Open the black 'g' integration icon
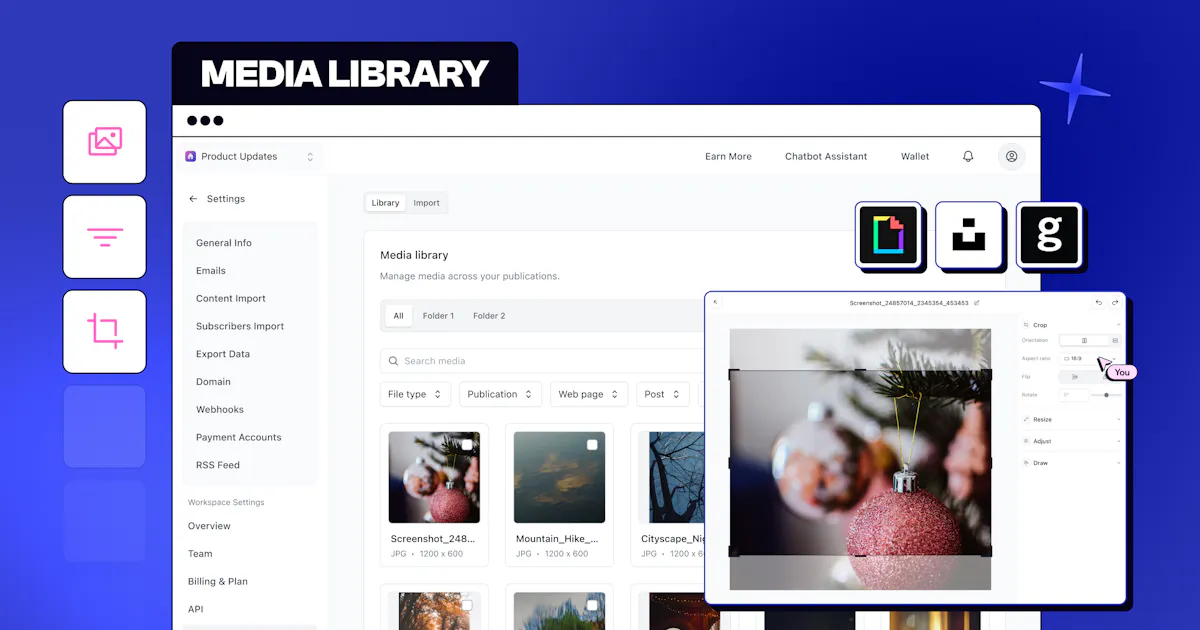 (1049, 235)
